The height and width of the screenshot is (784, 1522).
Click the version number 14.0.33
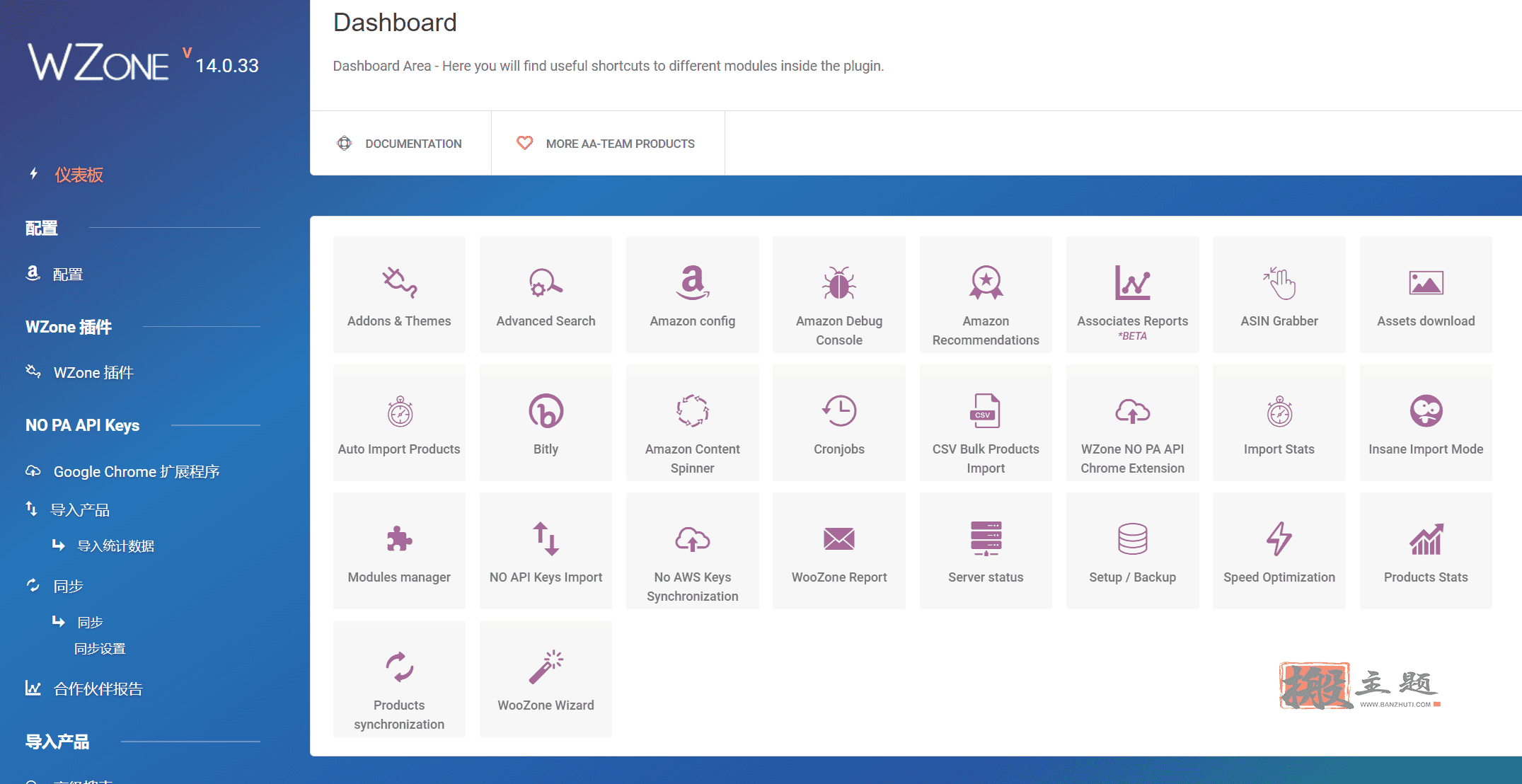coord(227,66)
